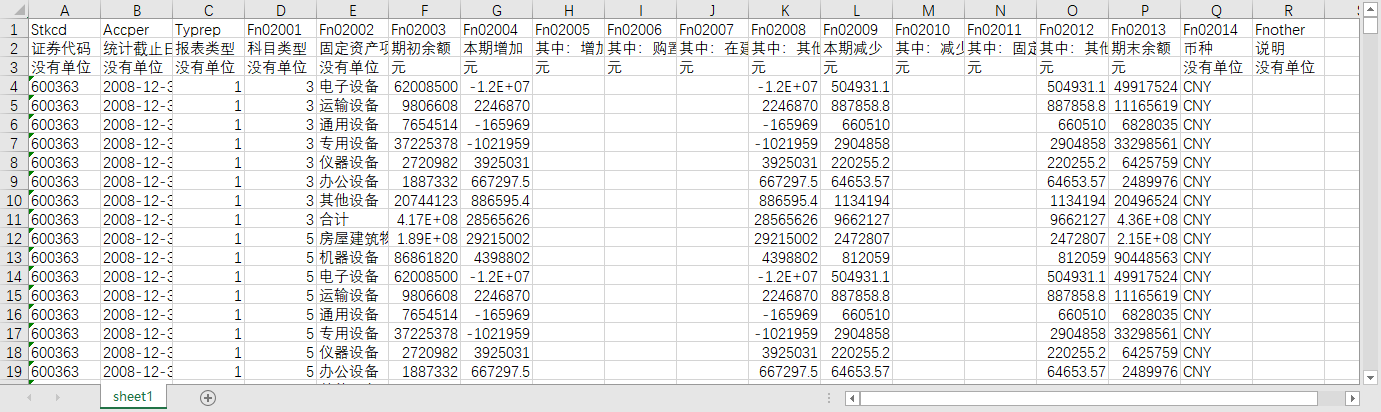Click the horizontal scrollbar left arrow
Image resolution: width=1381 pixels, height=412 pixels.
852,398
